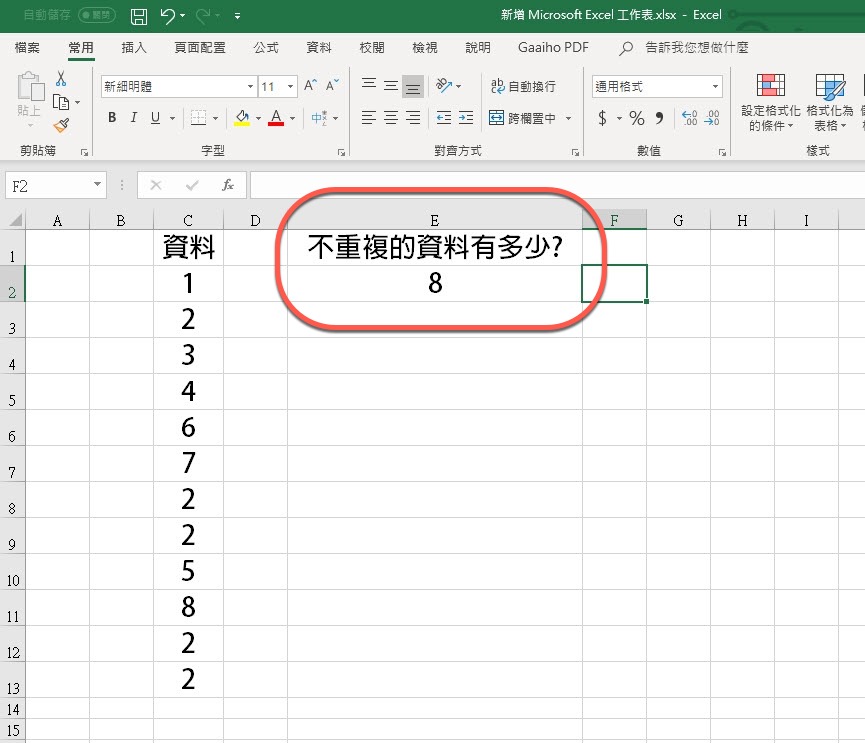
Task: Click 格式化為表格 Format as Table button
Action: 830,102
